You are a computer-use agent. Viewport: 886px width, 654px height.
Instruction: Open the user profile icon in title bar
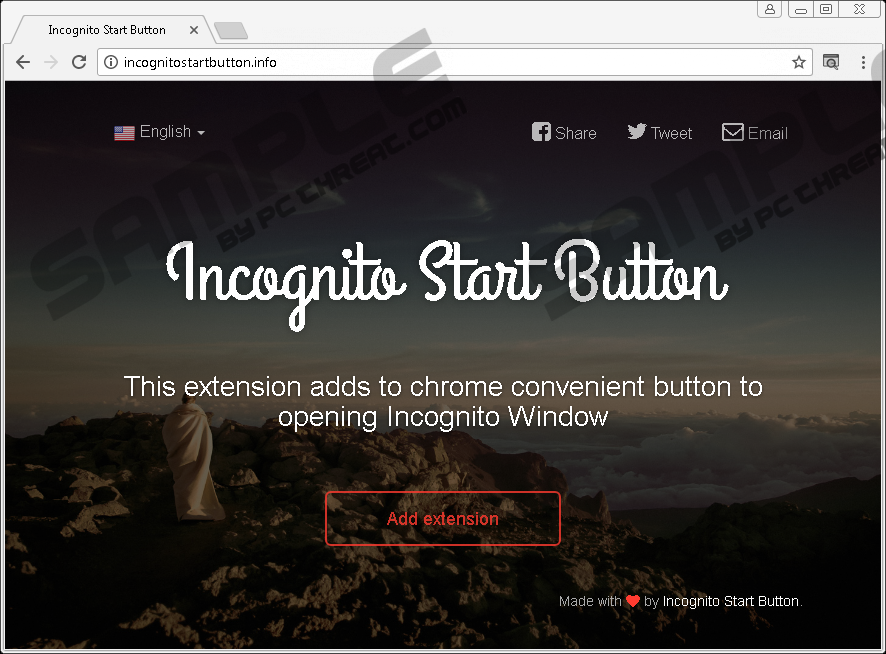(x=769, y=9)
